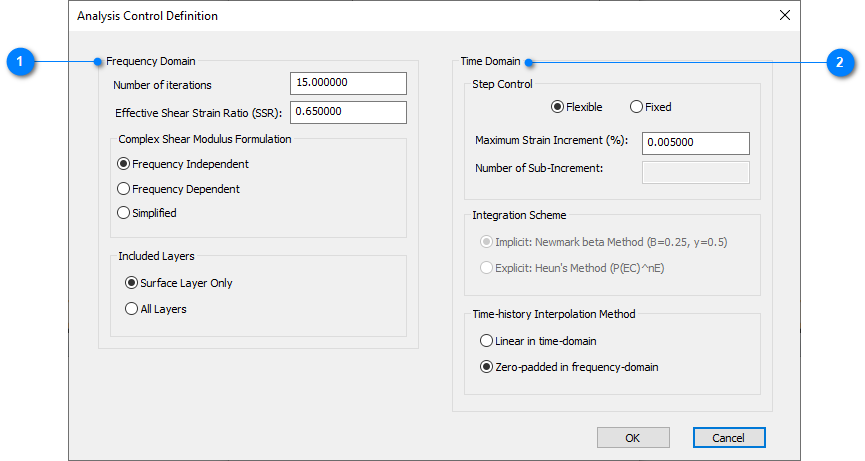
Task: Confirm settings with the OK button
Action: 633,438
